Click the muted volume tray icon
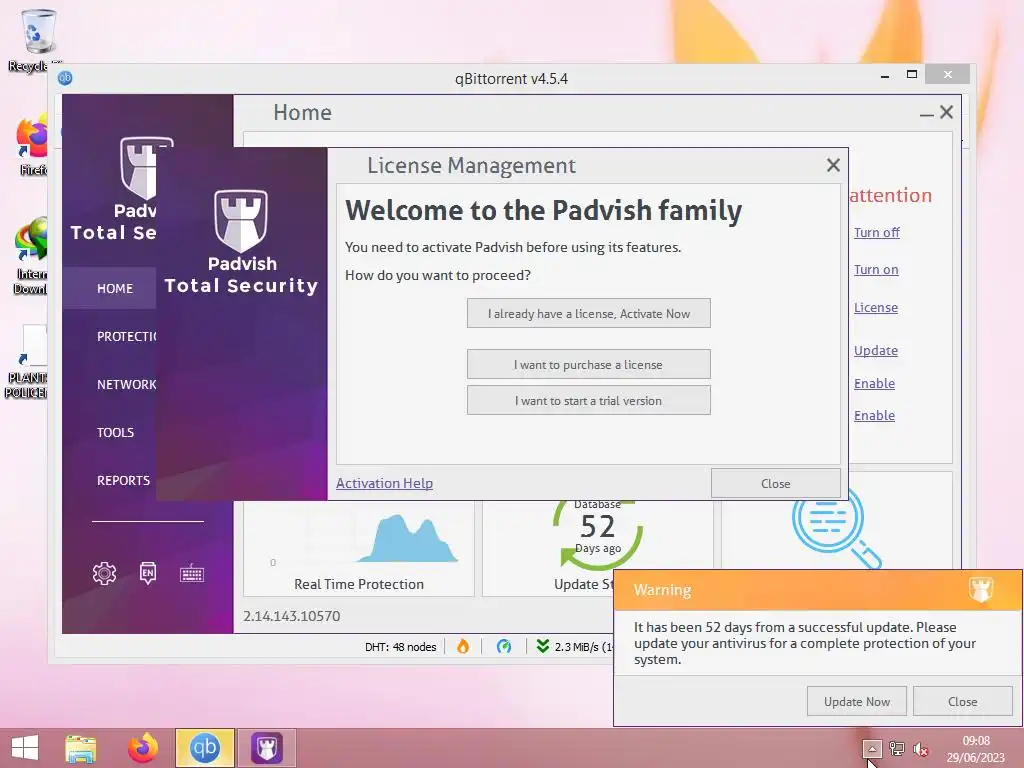This screenshot has width=1024, height=768. point(921,749)
